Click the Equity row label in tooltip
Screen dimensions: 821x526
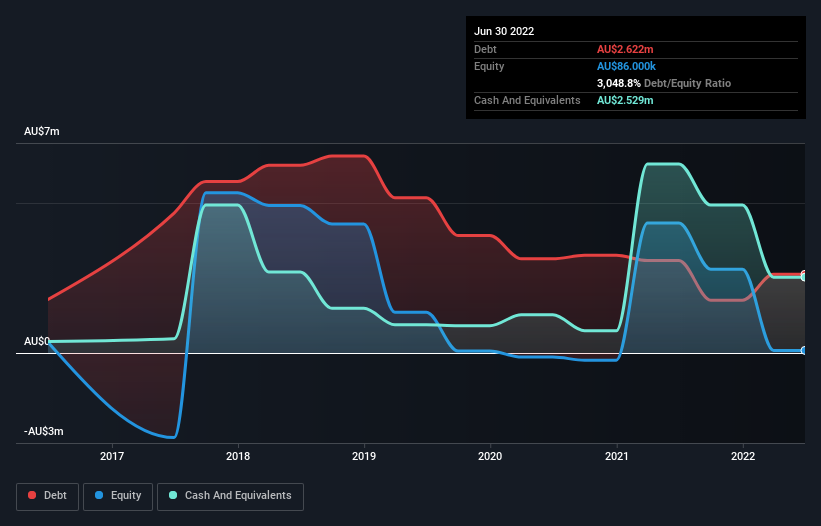click(489, 66)
